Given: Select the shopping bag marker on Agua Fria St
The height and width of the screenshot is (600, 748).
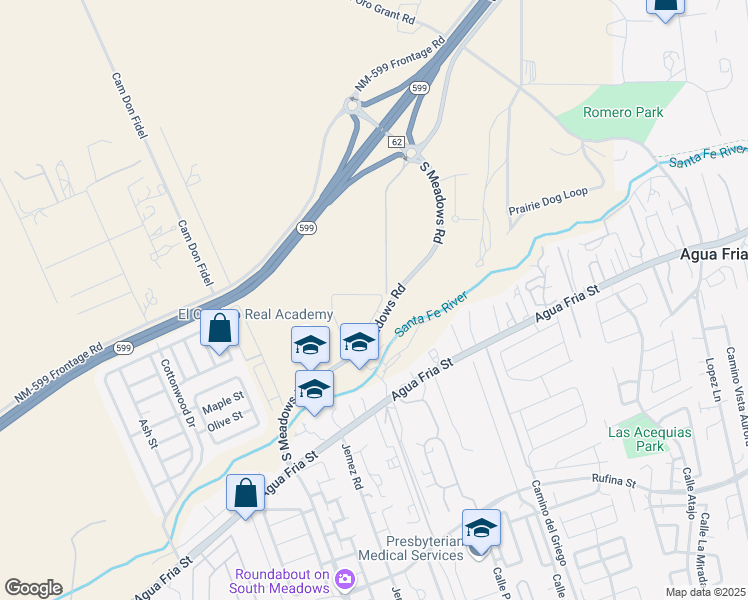Looking at the screenshot, I should (x=245, y=496).
